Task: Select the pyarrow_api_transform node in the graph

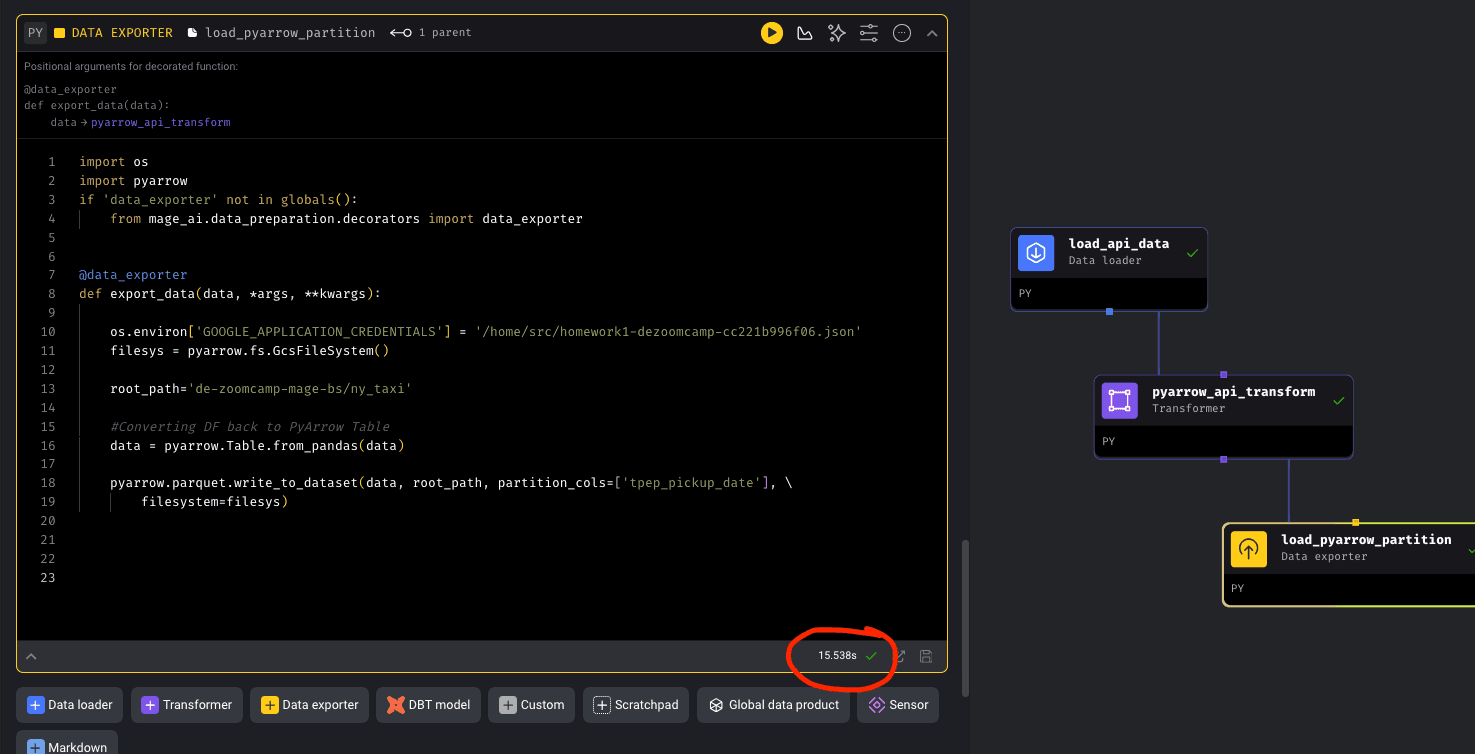Action: (x=1223, y=417)
